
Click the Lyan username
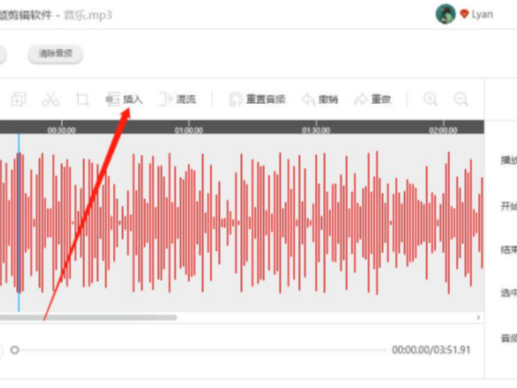[482, 14]
